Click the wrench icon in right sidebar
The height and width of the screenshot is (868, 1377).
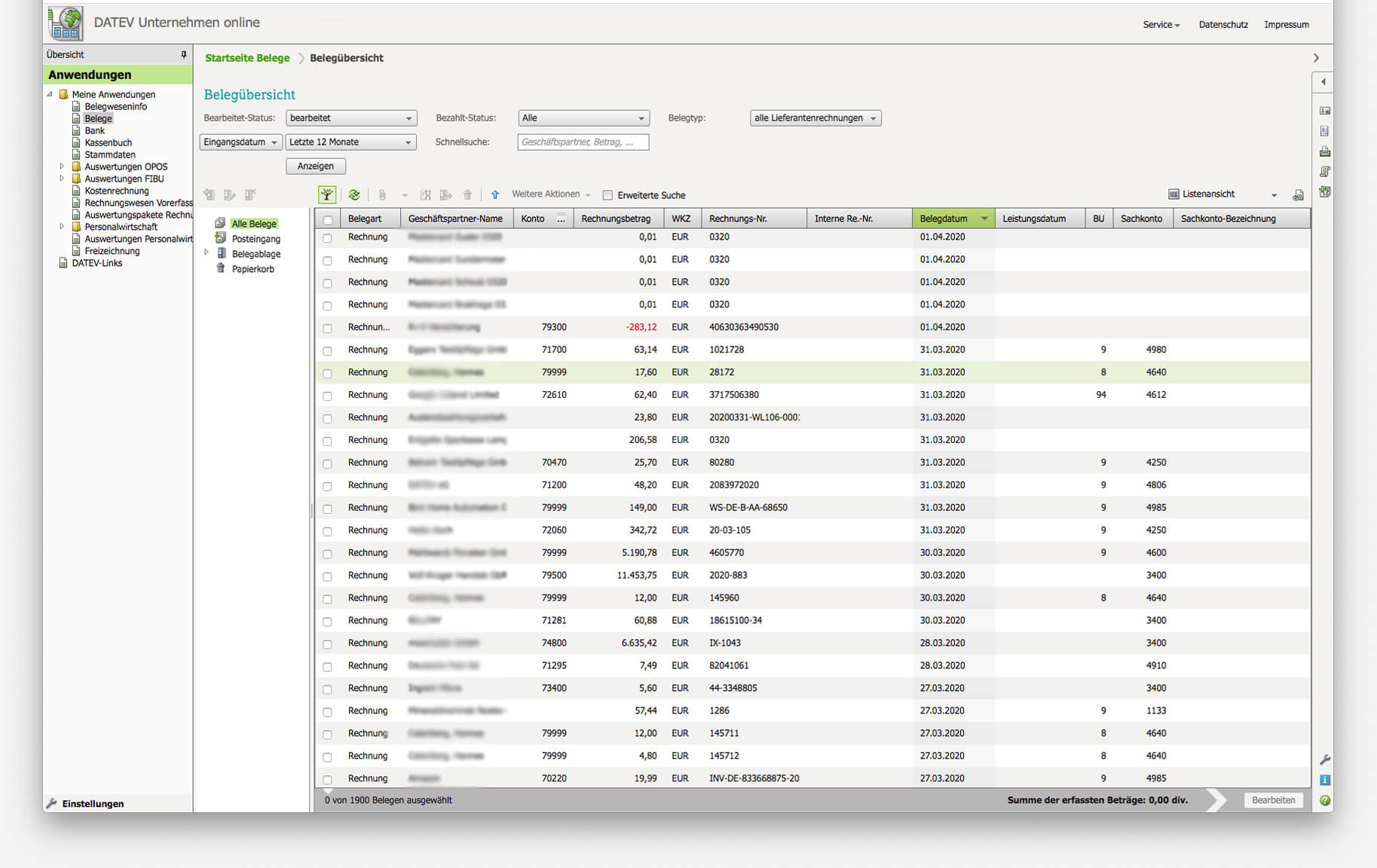tap(1325, 759)
